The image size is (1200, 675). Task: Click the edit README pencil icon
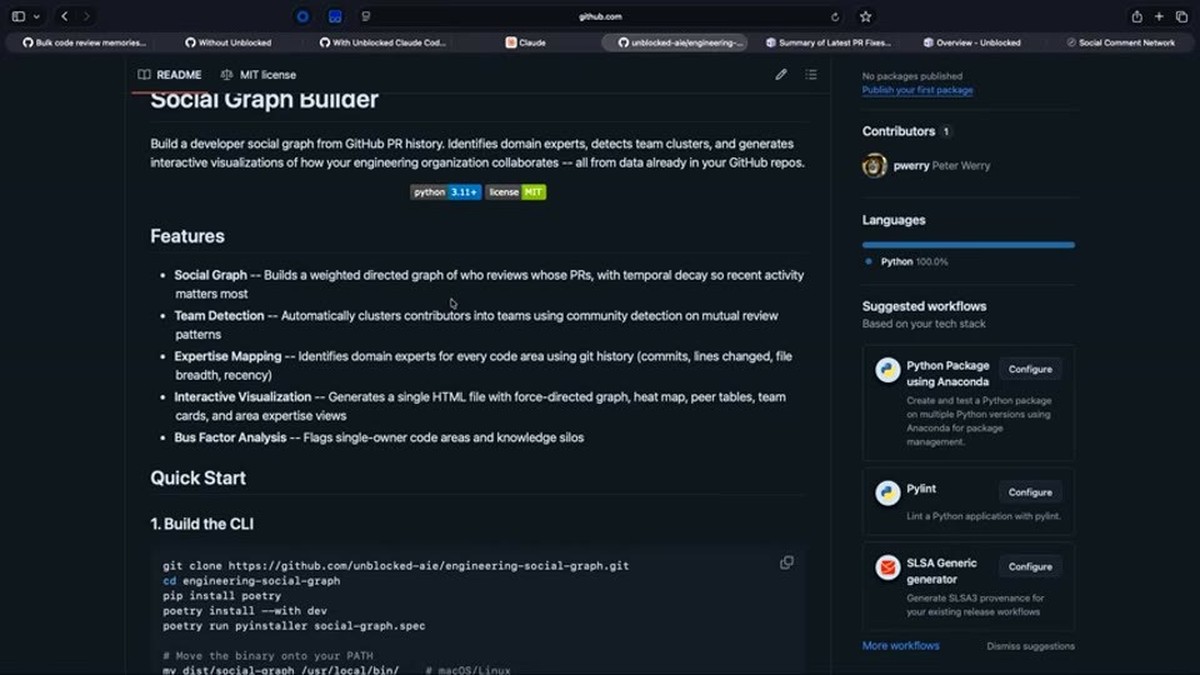[x=781, y=74]
